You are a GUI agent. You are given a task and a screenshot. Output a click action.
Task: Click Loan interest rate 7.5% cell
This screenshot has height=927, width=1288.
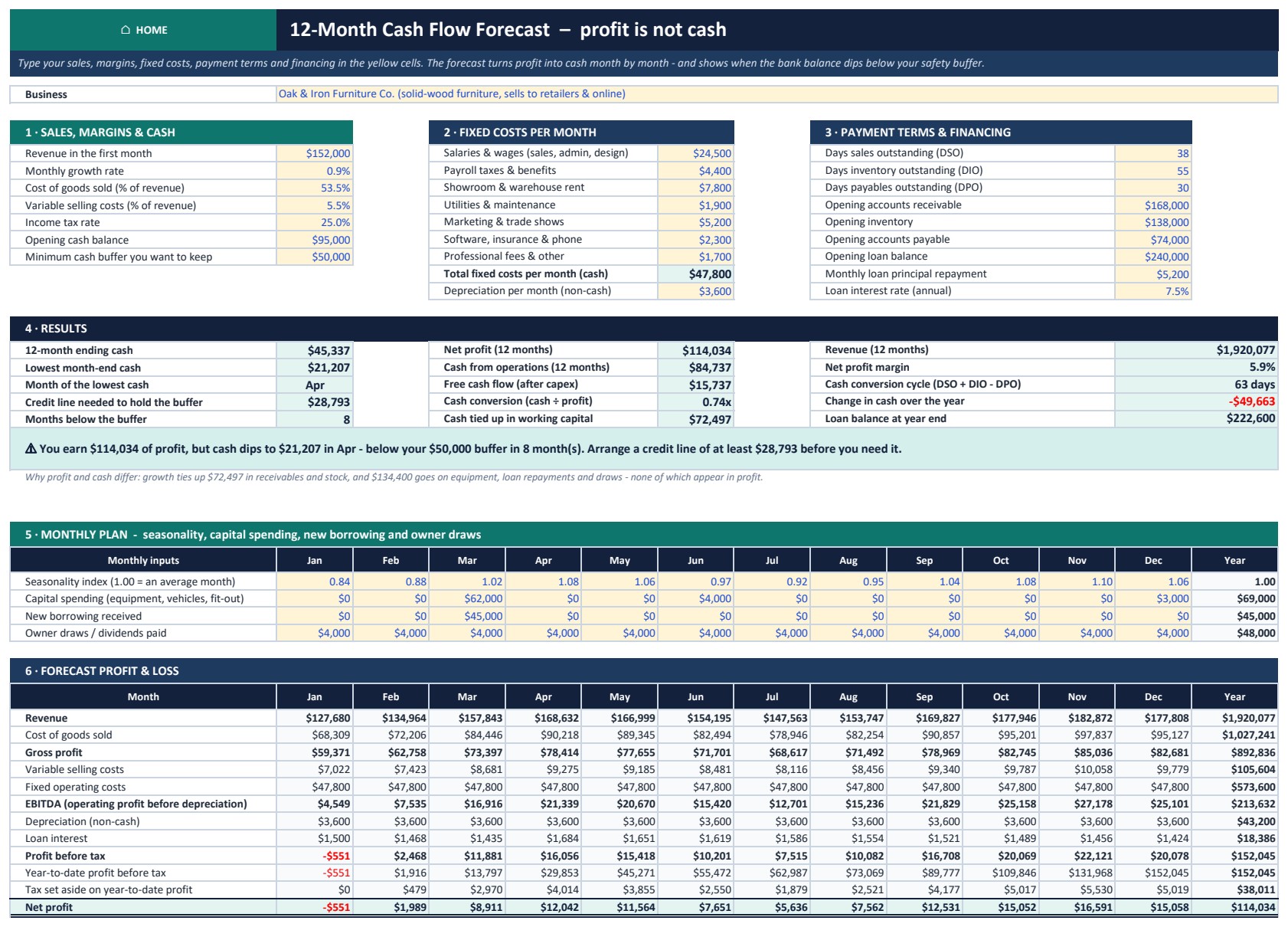pos(1153,291)
